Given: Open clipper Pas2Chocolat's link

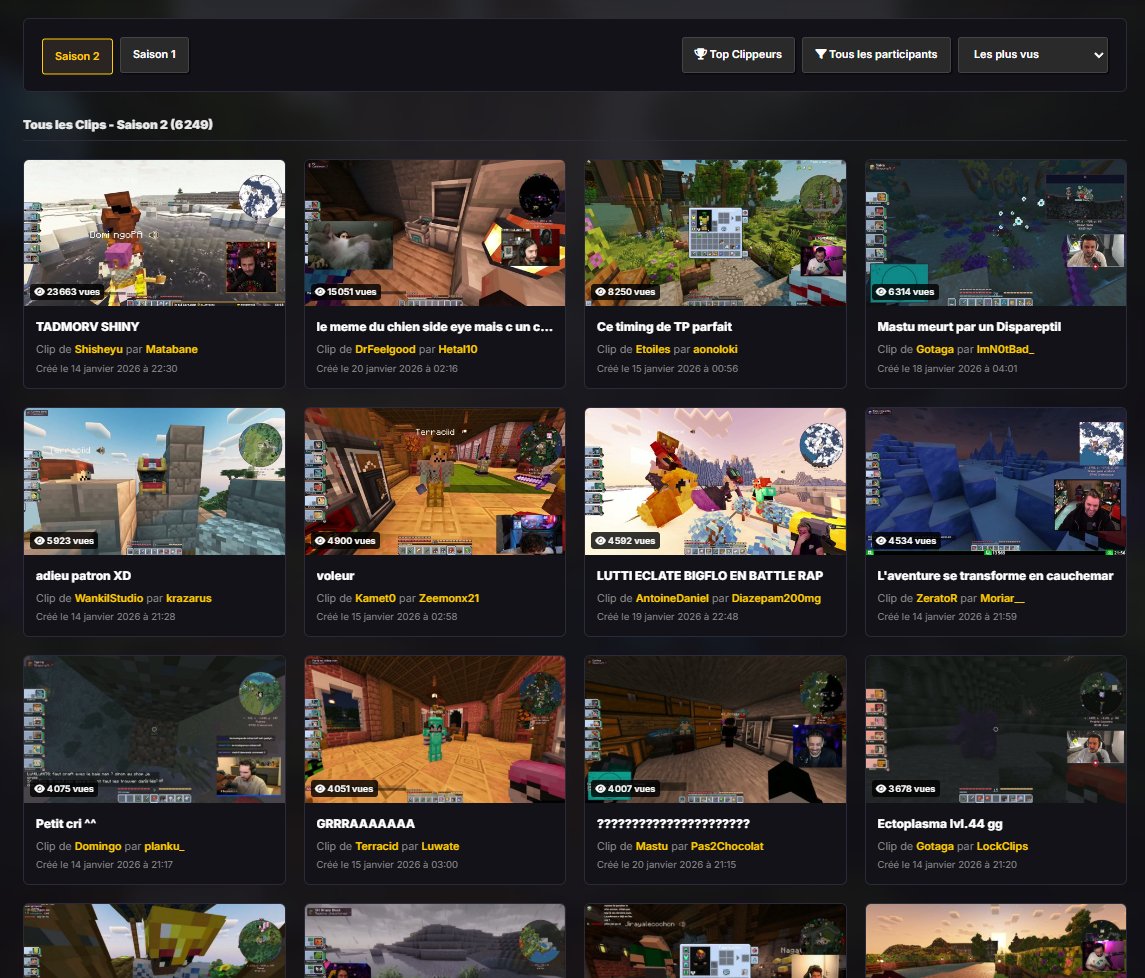Looking at the screenshot, I should [x=727, y=847].
